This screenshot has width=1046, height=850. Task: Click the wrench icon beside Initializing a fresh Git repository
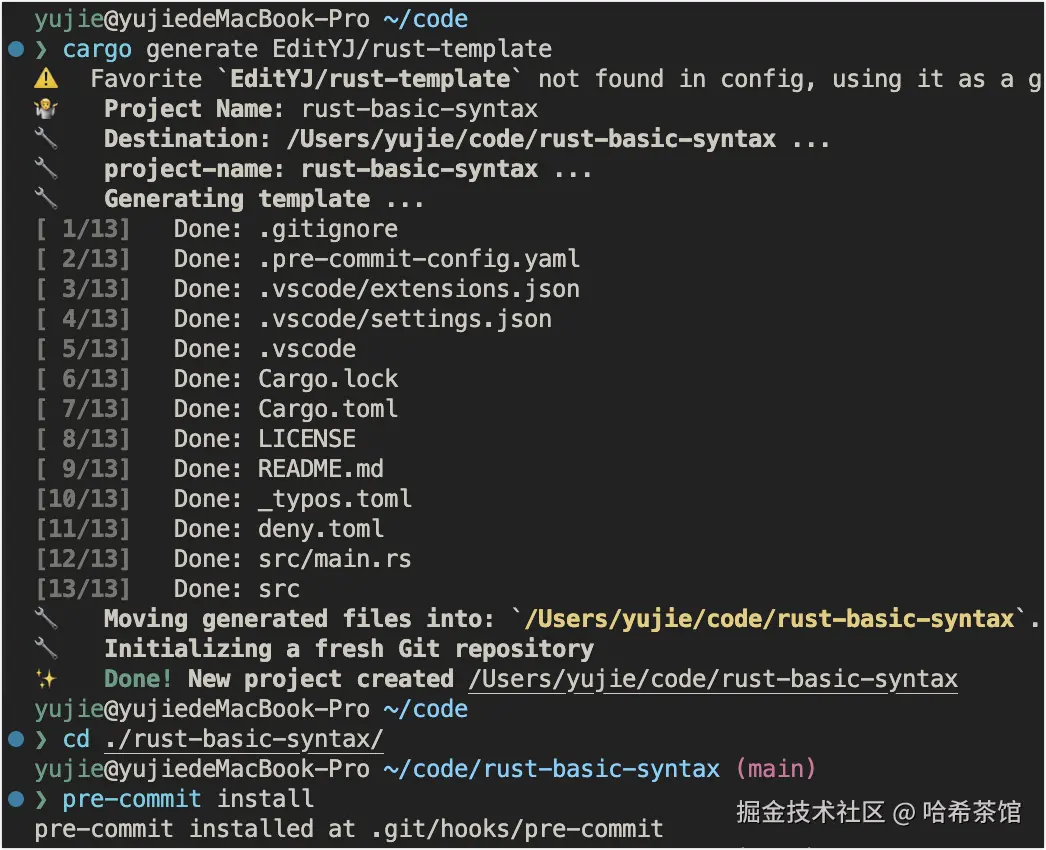pos(46,649)
